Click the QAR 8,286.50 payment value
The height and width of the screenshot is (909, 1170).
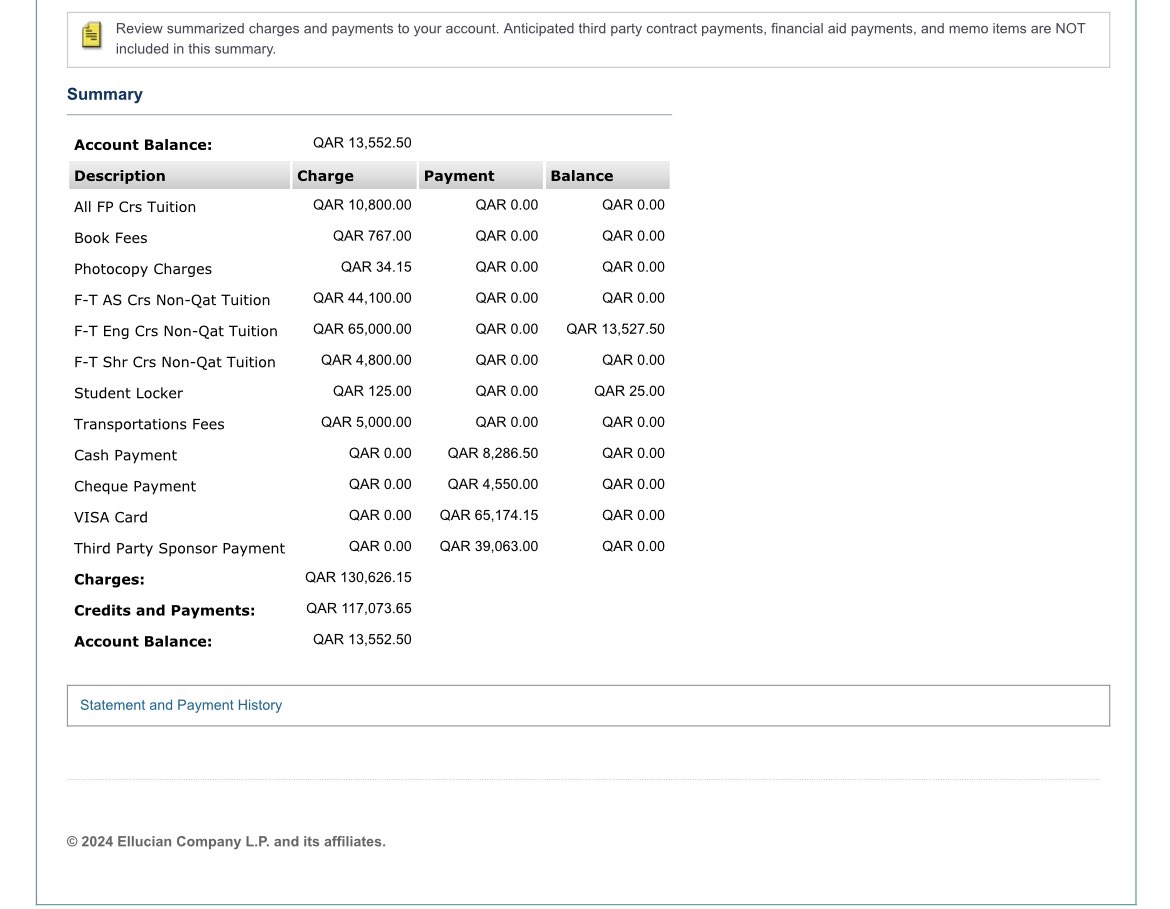pos(492,453)
